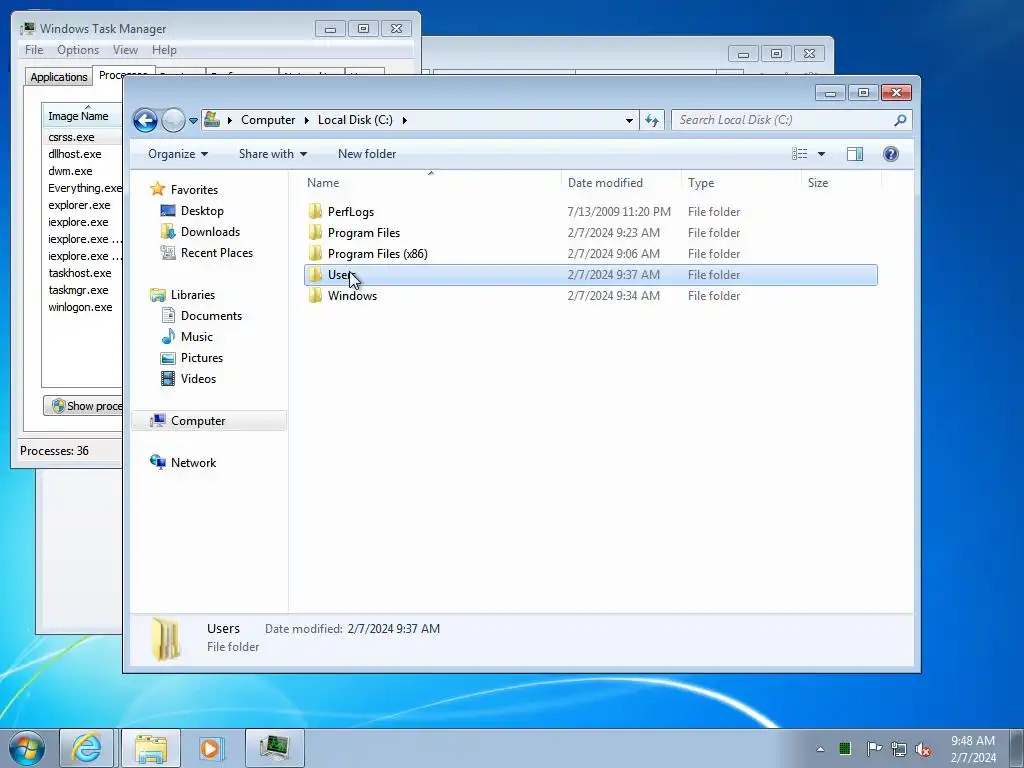Open Music library
The image size is (1024, 768).
coord(197,336)
